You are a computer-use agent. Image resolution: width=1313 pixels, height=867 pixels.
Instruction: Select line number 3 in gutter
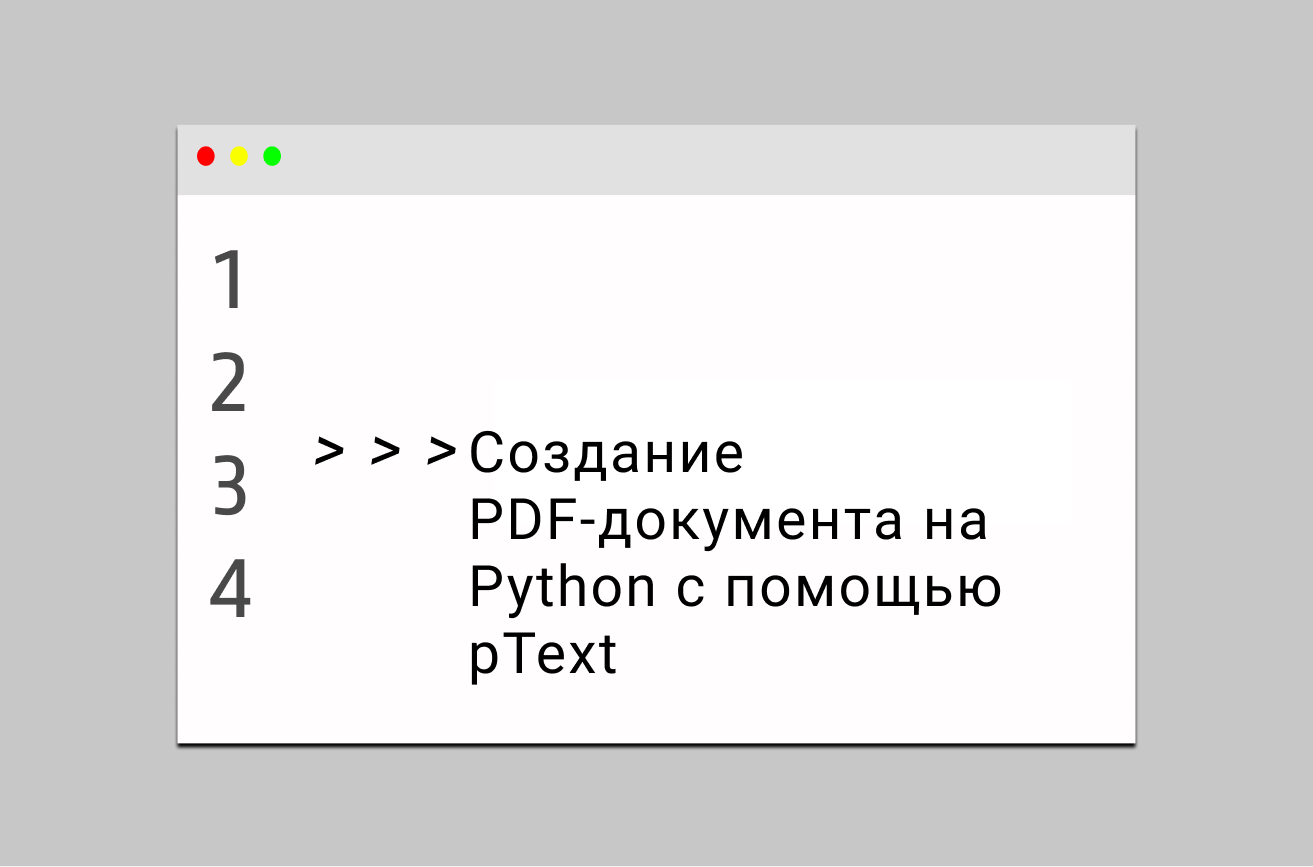pos(230,487)
